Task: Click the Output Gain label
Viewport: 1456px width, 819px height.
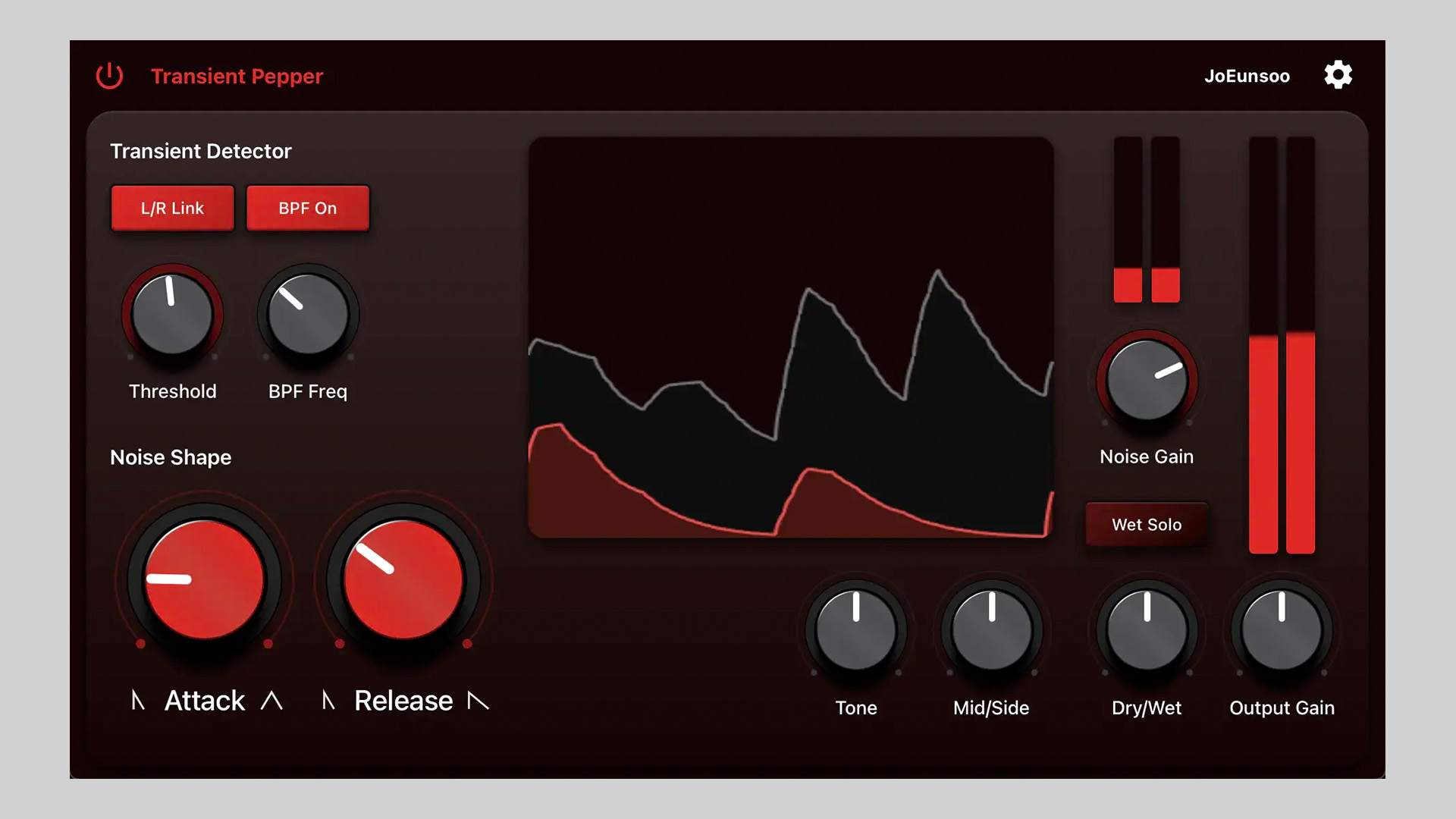Action: pos(1282,708)
